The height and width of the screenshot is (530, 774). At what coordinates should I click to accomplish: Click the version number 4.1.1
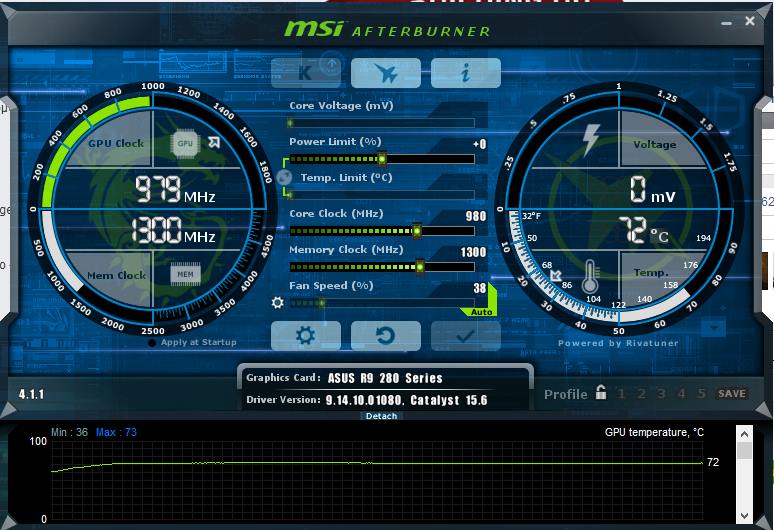pyautogui.click(x=32, y=394)
